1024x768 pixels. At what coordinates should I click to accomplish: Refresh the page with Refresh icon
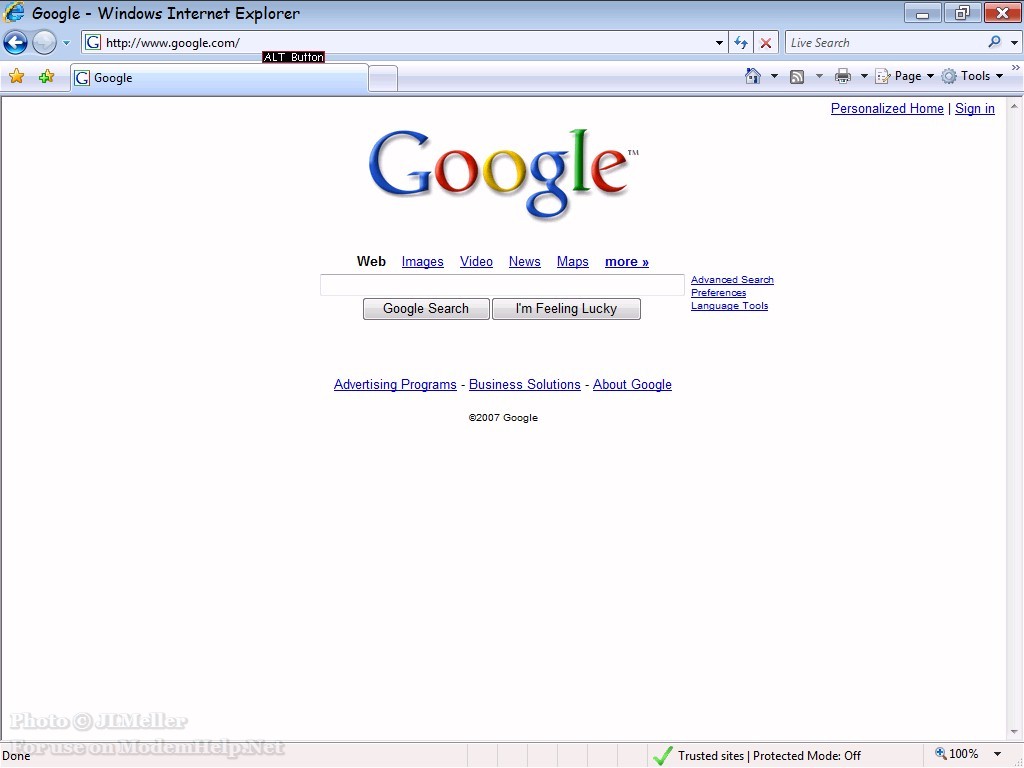coord(741,43)
